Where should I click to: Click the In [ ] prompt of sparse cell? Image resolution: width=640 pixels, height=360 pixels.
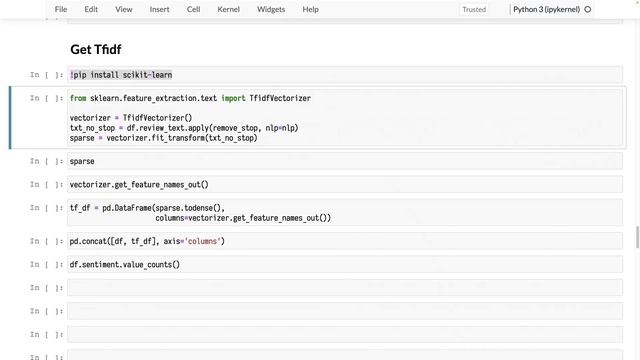pos(47,161)
